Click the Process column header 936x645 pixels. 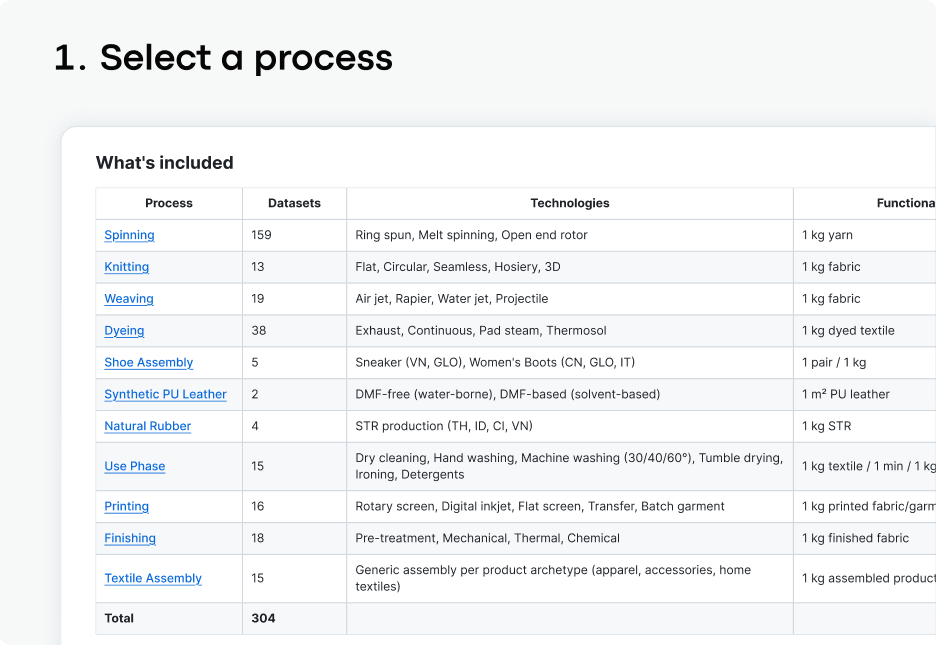(169, 203)
